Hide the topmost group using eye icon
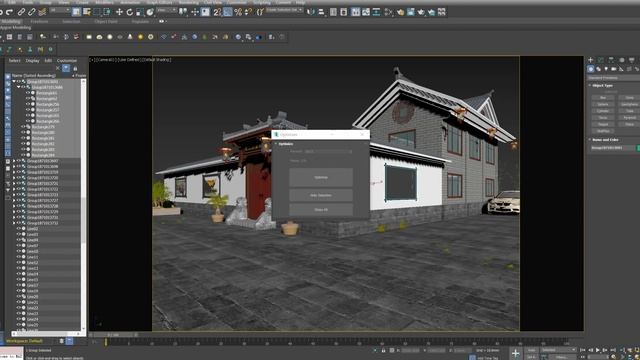This screenshot has height=360, width=640. click(x=19, y=82)
